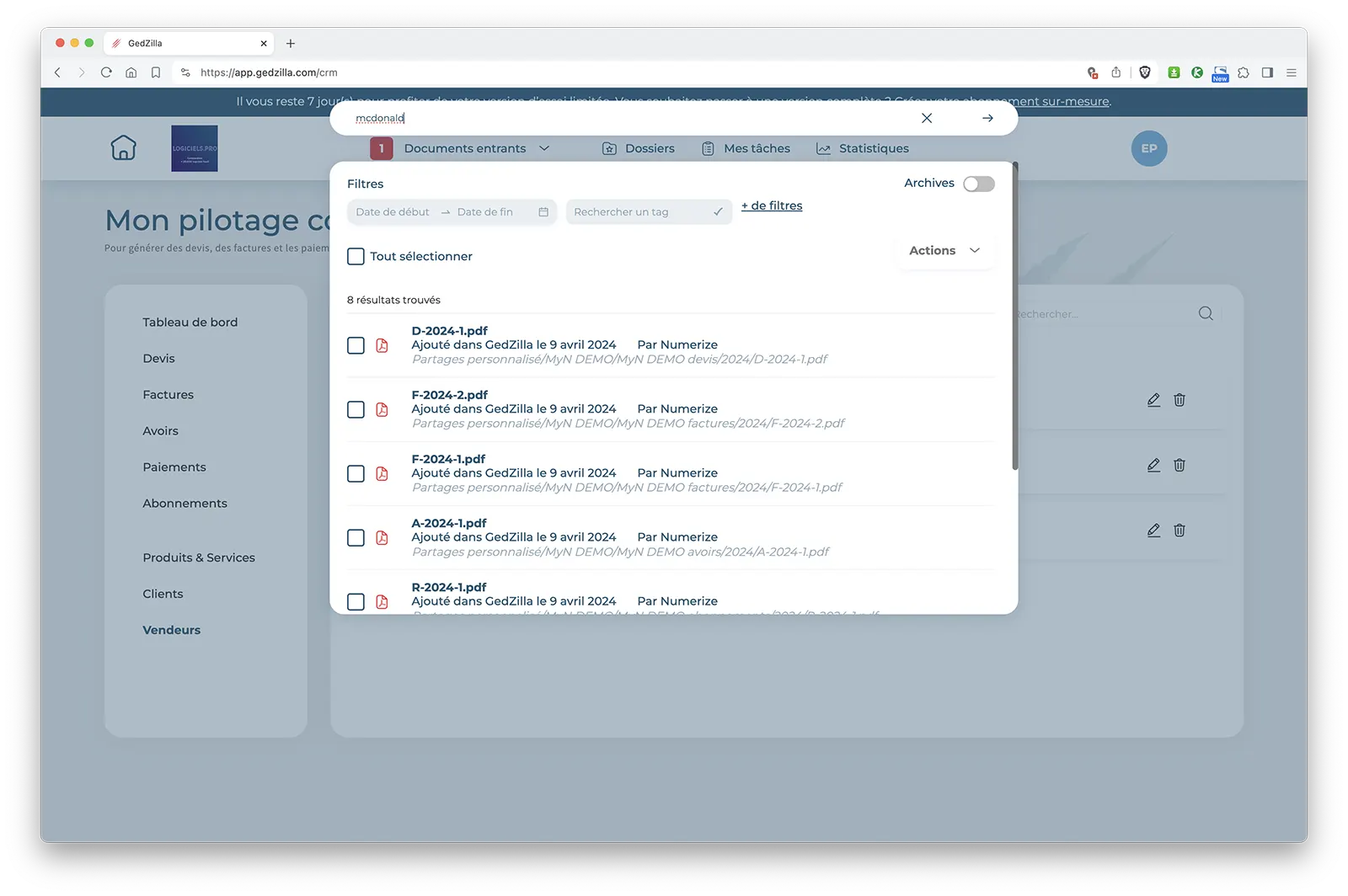The image size is (1348, 896).
Task: Select the checkbox for D-2024-1.pdf
Action: pos(356,345)
